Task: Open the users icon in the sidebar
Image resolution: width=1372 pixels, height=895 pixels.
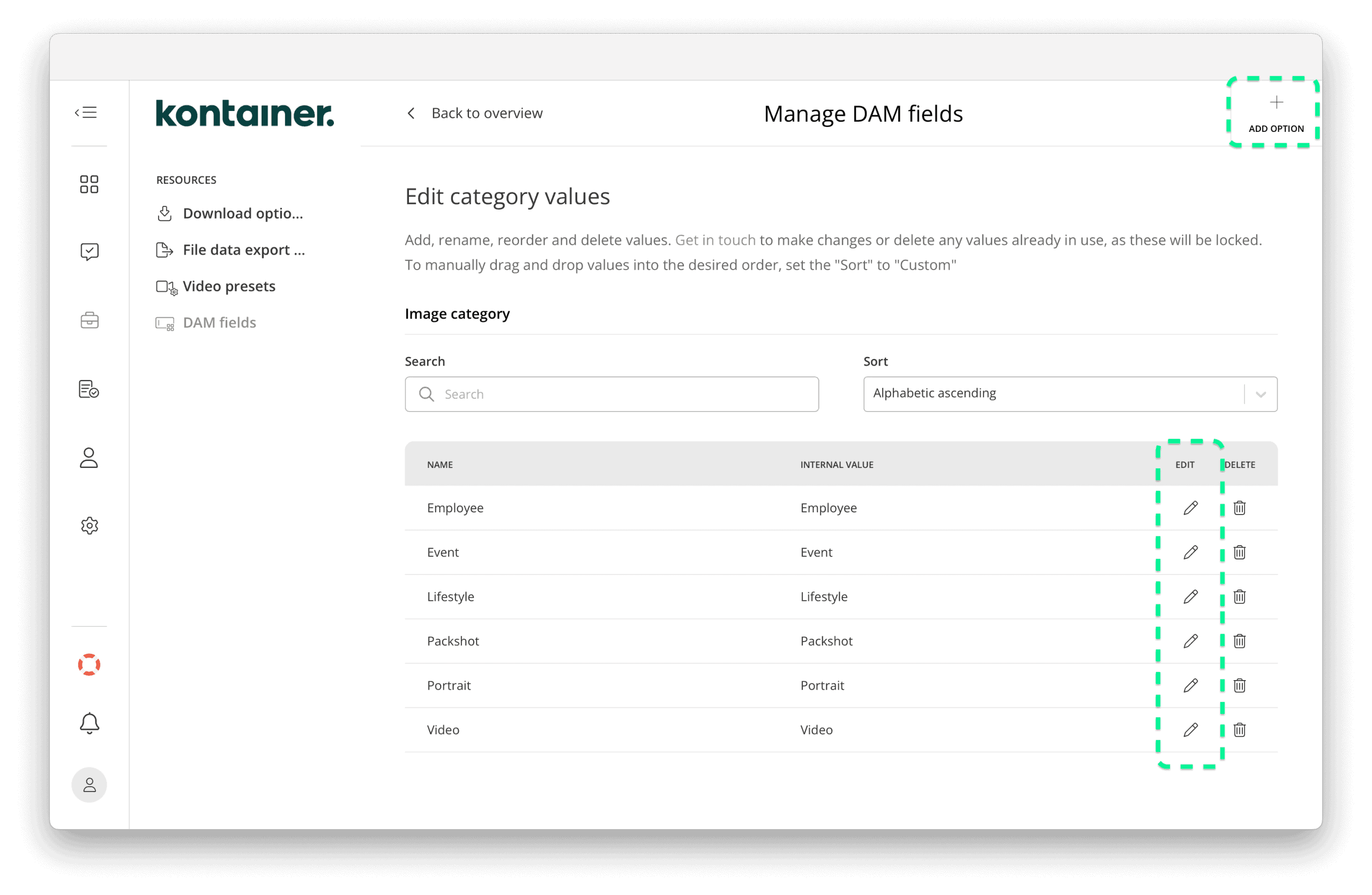Action: (x=90, y=458)
